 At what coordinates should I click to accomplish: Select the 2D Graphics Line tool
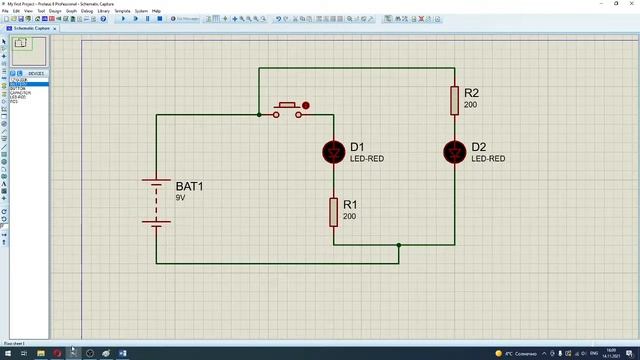tap(4, 147)
